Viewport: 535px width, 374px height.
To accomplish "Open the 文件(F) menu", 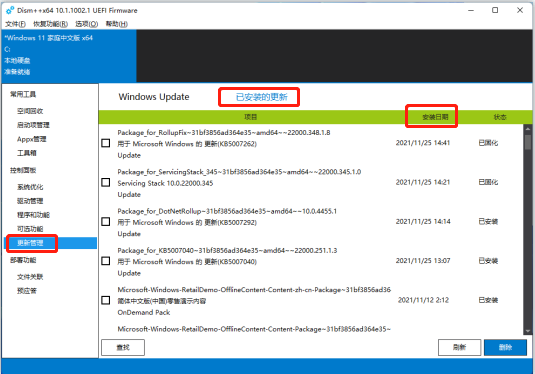I will (15, 24).
